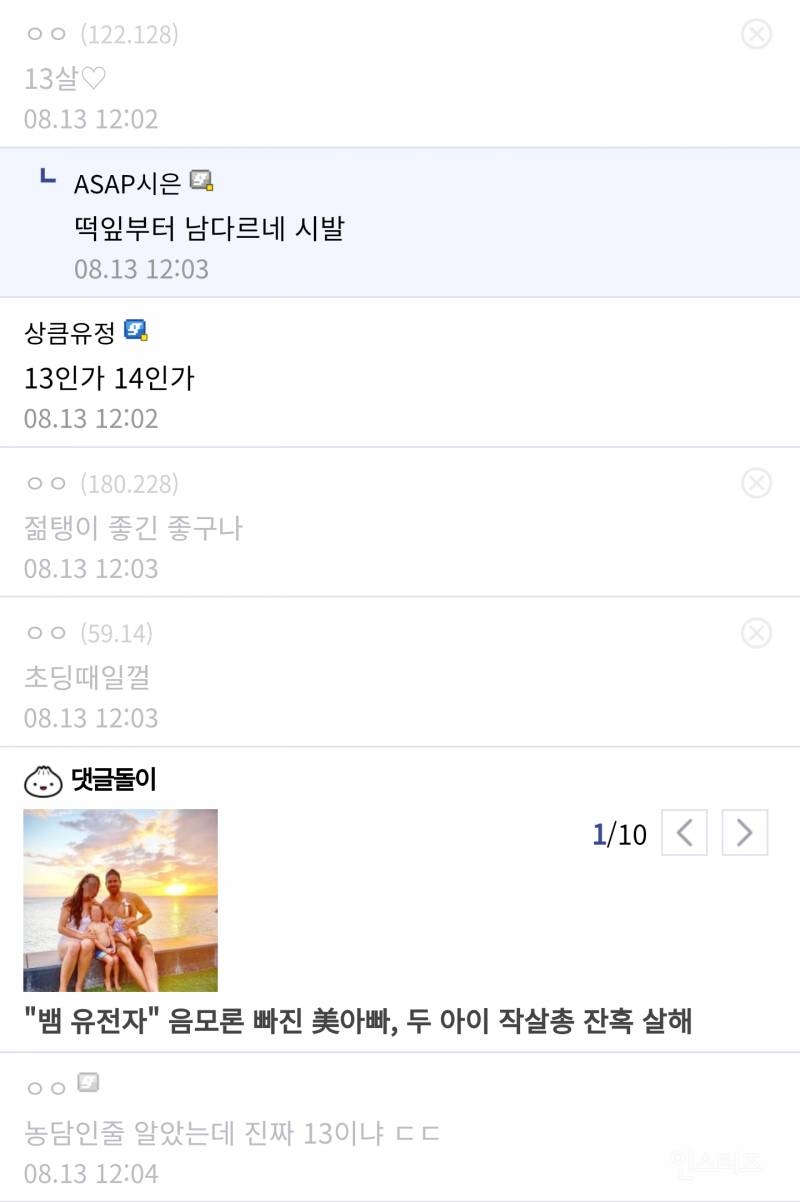The height and width of the screenshot is (1202, 800).
Task: Click the reply arrow icon before ASAP시은
Action: click(46, 178)
